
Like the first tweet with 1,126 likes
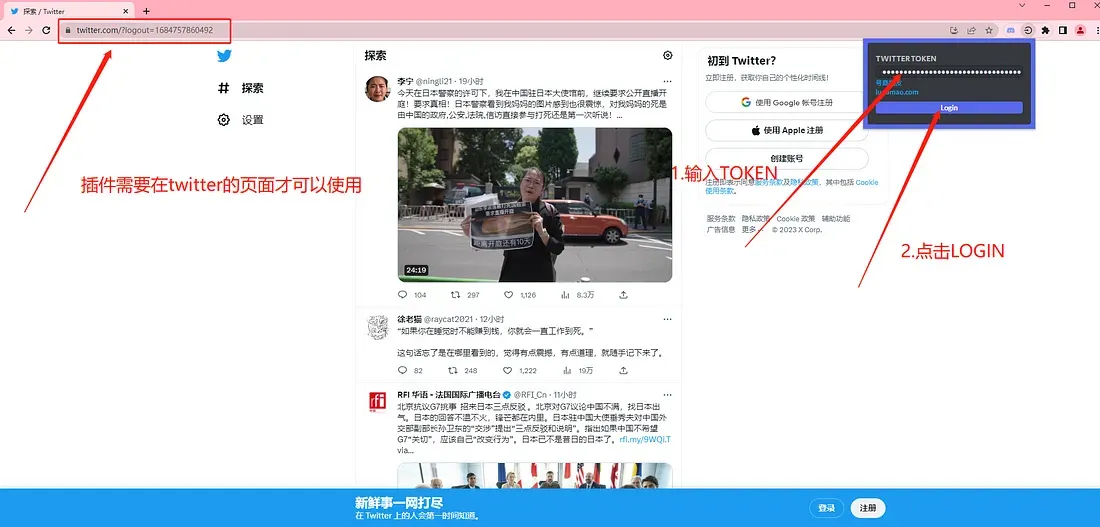[509, 295]
